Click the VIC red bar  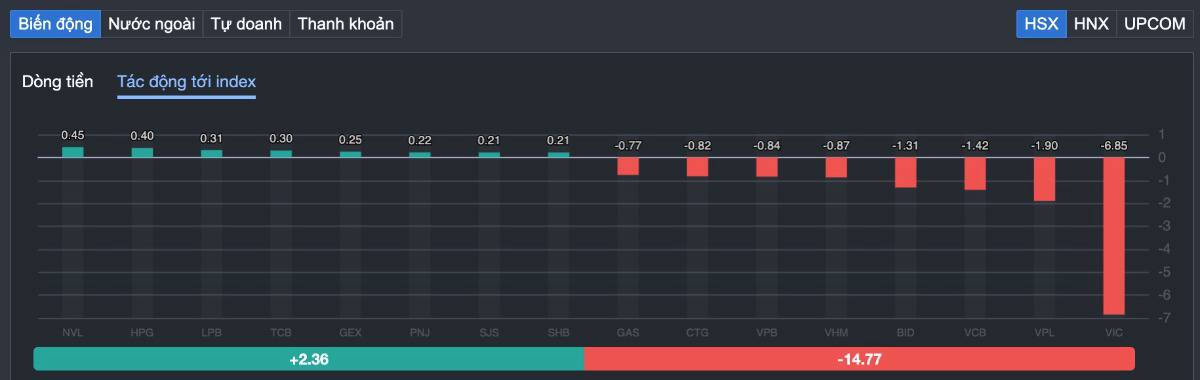(x=1114, y=236)
